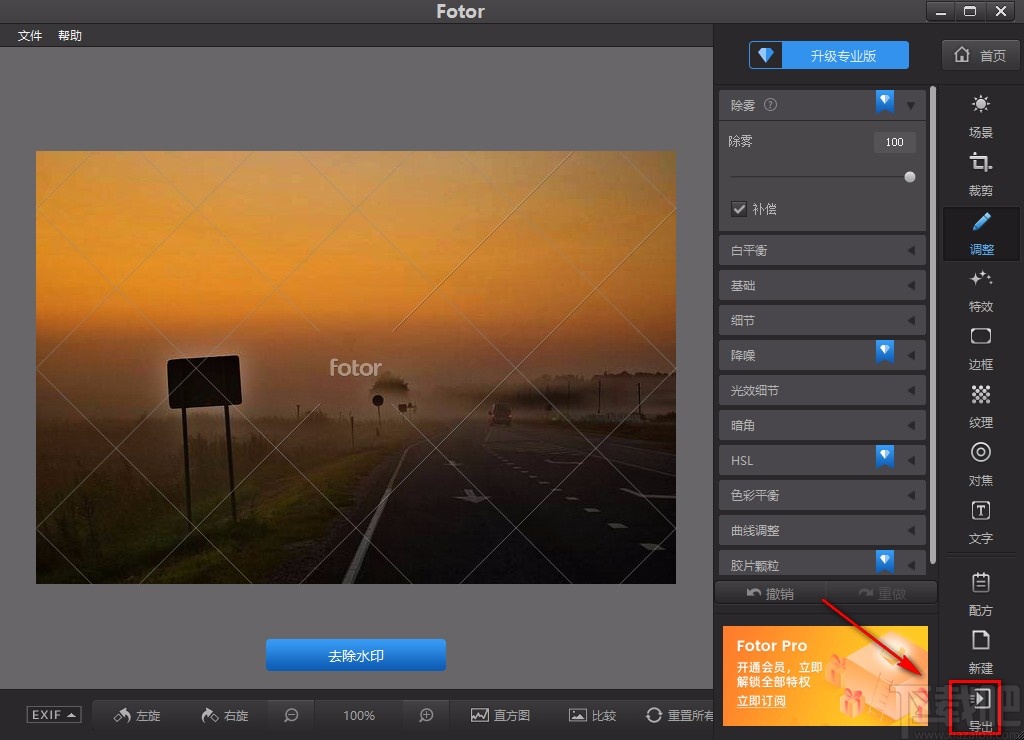The width and height of the screenshot is (1024, 740).
Task: Toggle the 补偿 compensation checkbox
Action: 740,209
